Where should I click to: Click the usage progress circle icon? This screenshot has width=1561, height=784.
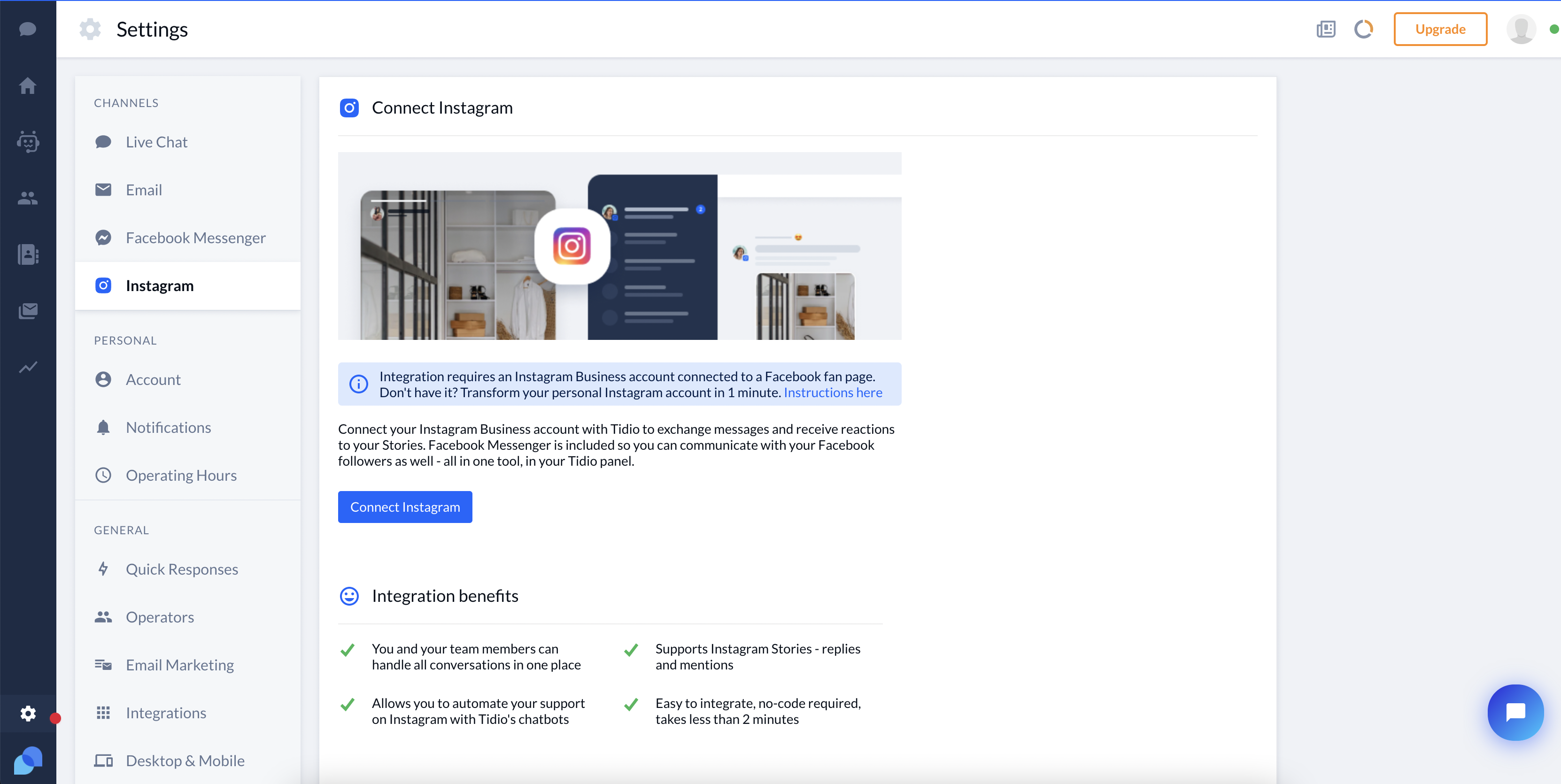pos(1363,29)
